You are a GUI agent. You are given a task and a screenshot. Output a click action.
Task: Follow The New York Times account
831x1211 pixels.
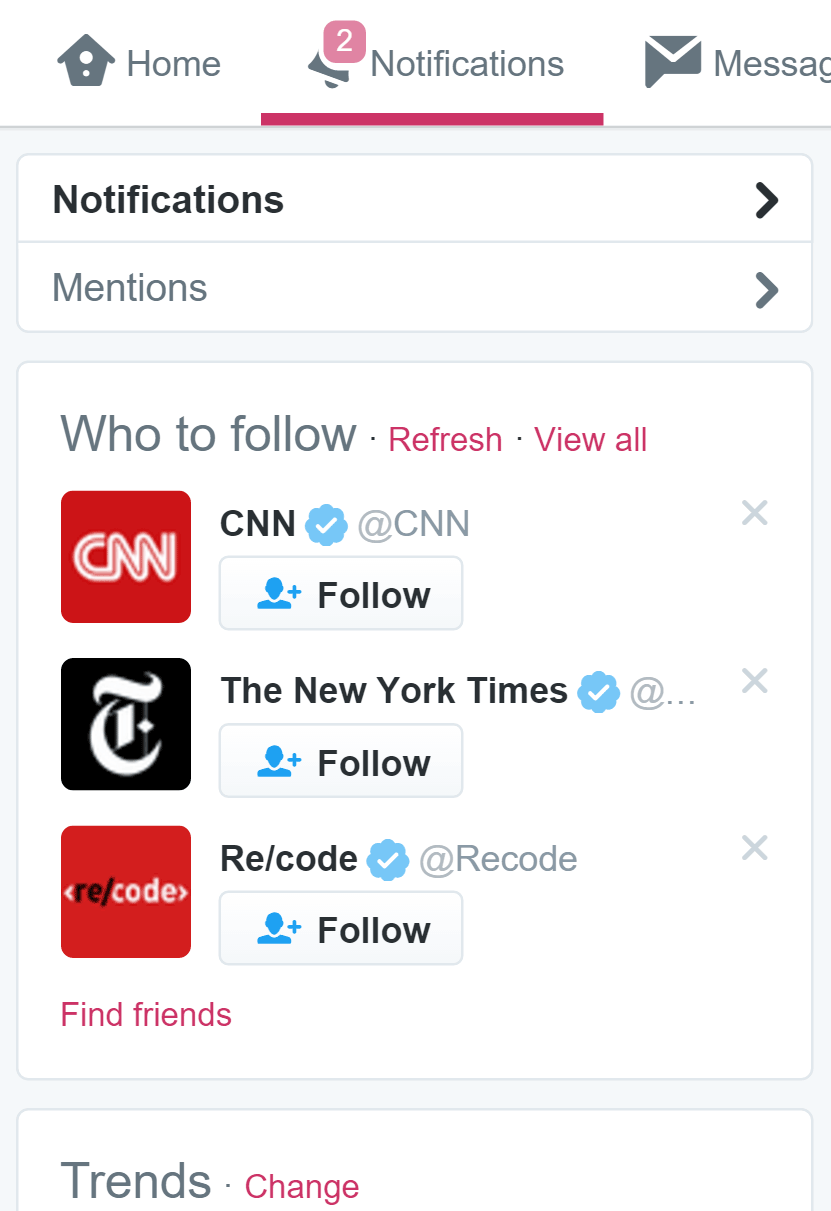[x=341, y=762]
